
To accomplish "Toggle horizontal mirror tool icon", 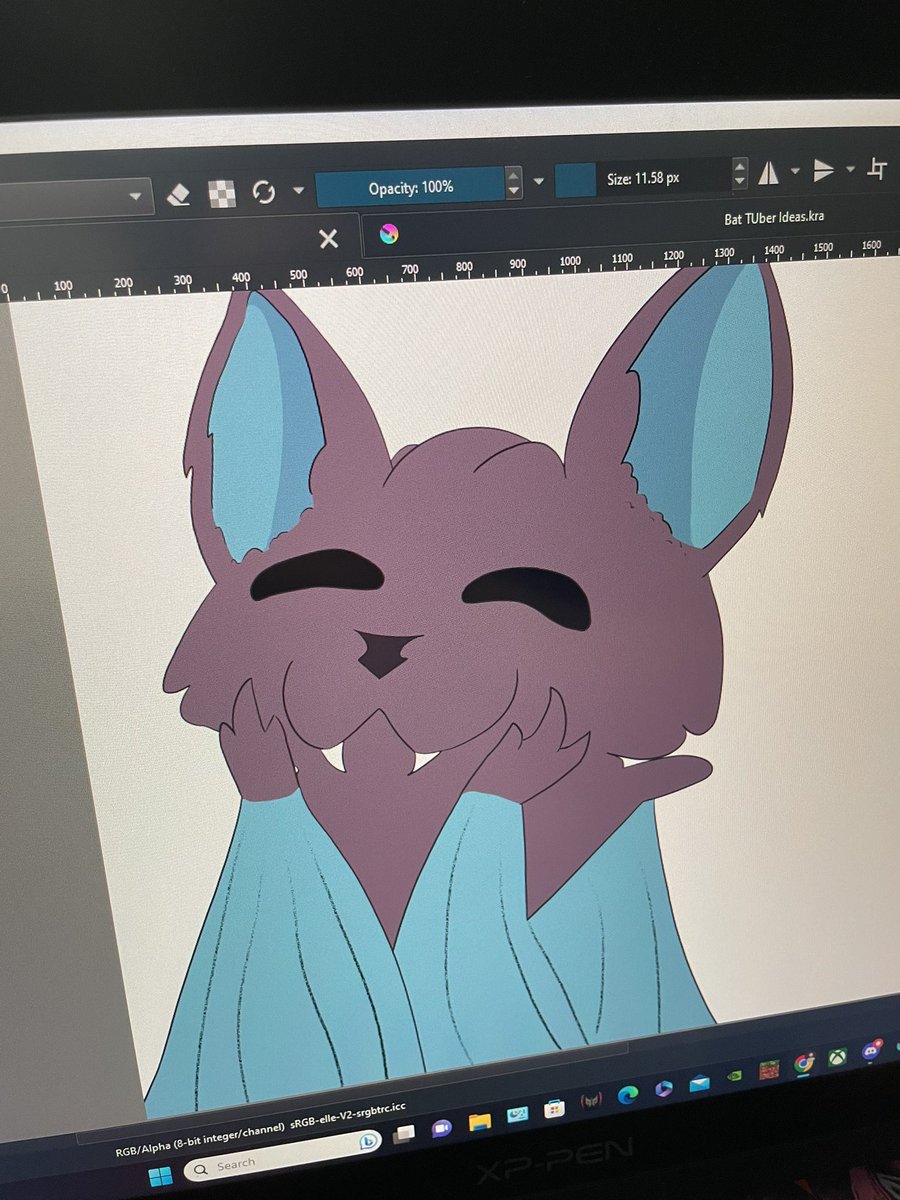I will [768, 173].
